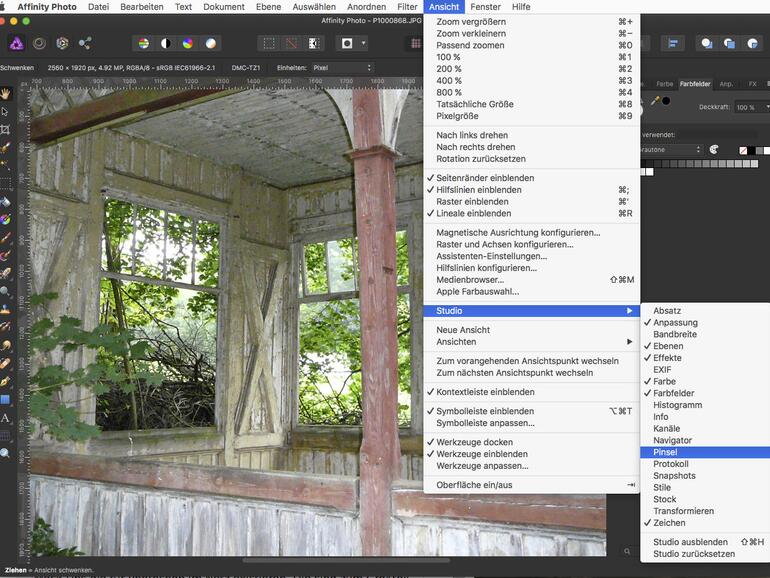Click the Photo Persona icon

(x=17, y=43)
